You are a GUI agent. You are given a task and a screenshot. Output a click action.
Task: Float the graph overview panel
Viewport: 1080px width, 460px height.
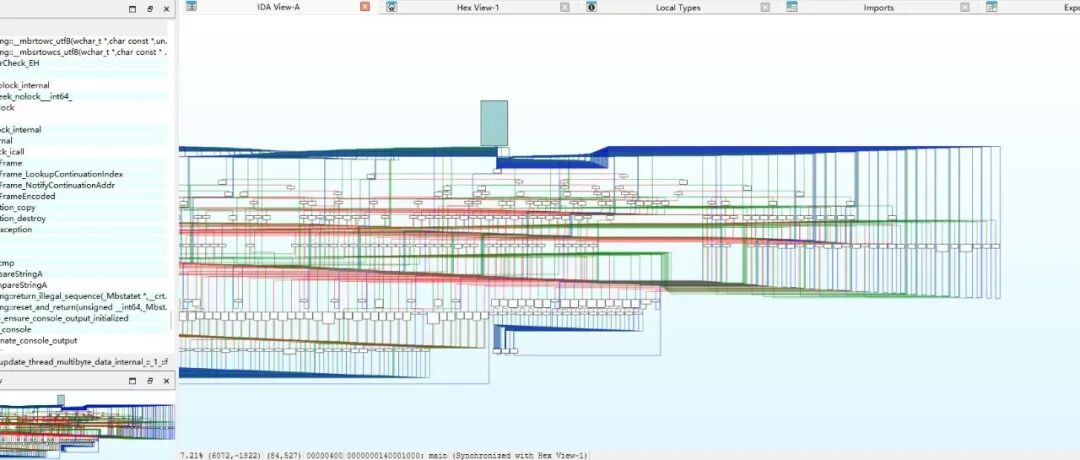149,381
